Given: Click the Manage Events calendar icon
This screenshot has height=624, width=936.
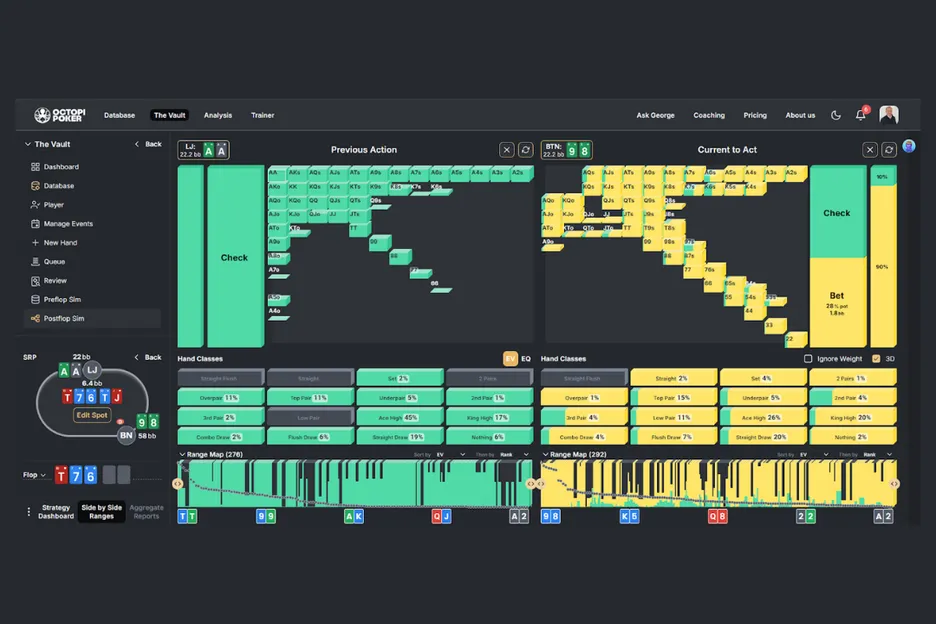Looking at the screenshot, I should (35, 224).
